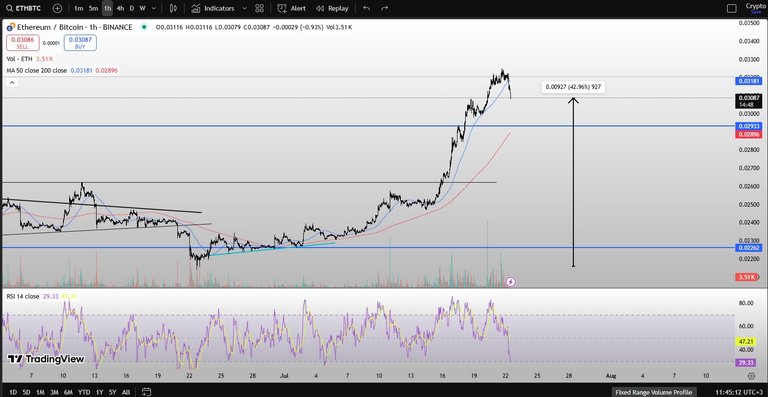Start bar Replay mode
This screenshot has height=397, width=768.
333,8
